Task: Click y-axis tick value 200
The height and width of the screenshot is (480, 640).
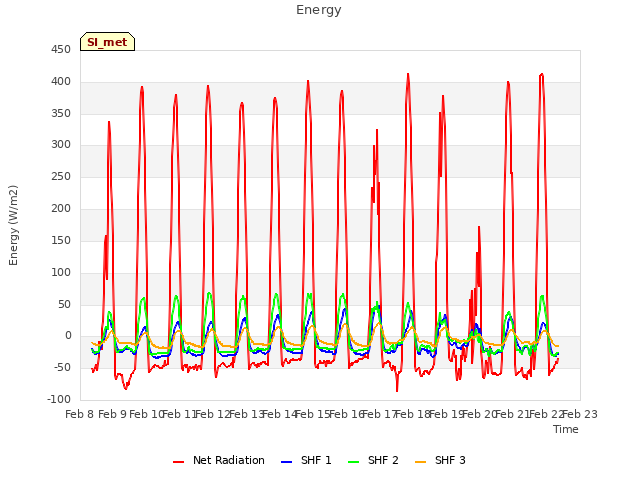Action: coord(61,208)
